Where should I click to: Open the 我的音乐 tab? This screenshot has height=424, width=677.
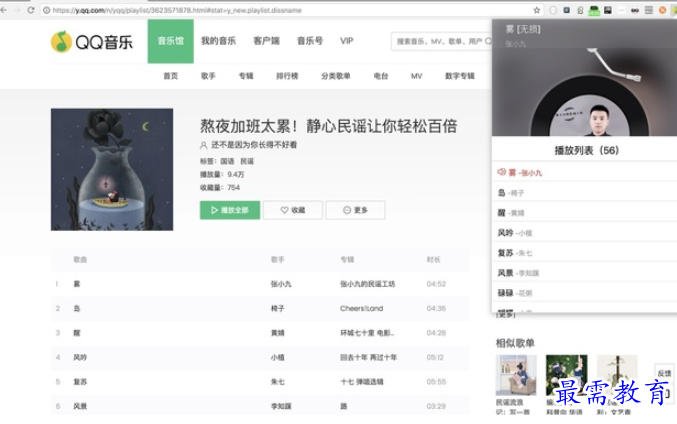[x=218, y=41]
